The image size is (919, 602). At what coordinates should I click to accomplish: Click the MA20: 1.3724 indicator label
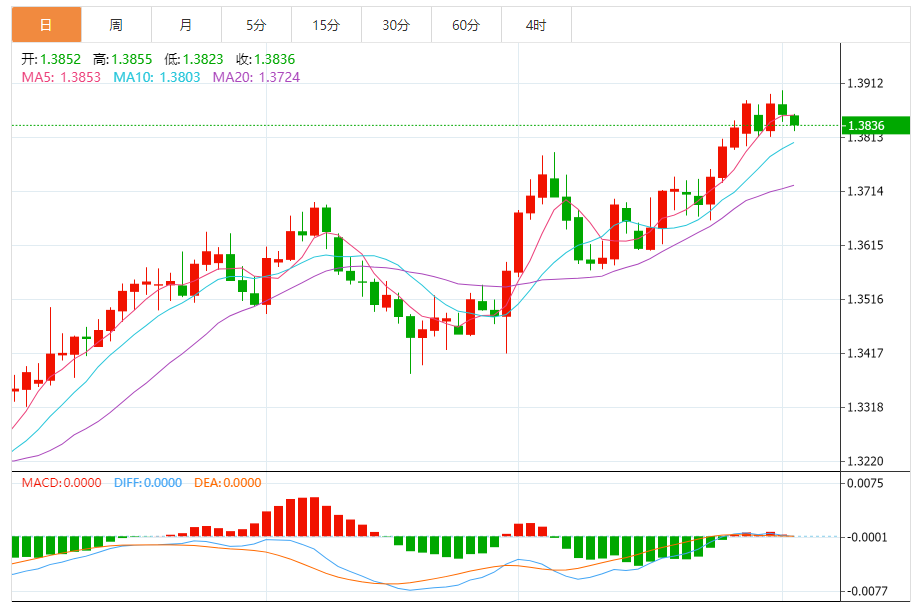[256, 77]
